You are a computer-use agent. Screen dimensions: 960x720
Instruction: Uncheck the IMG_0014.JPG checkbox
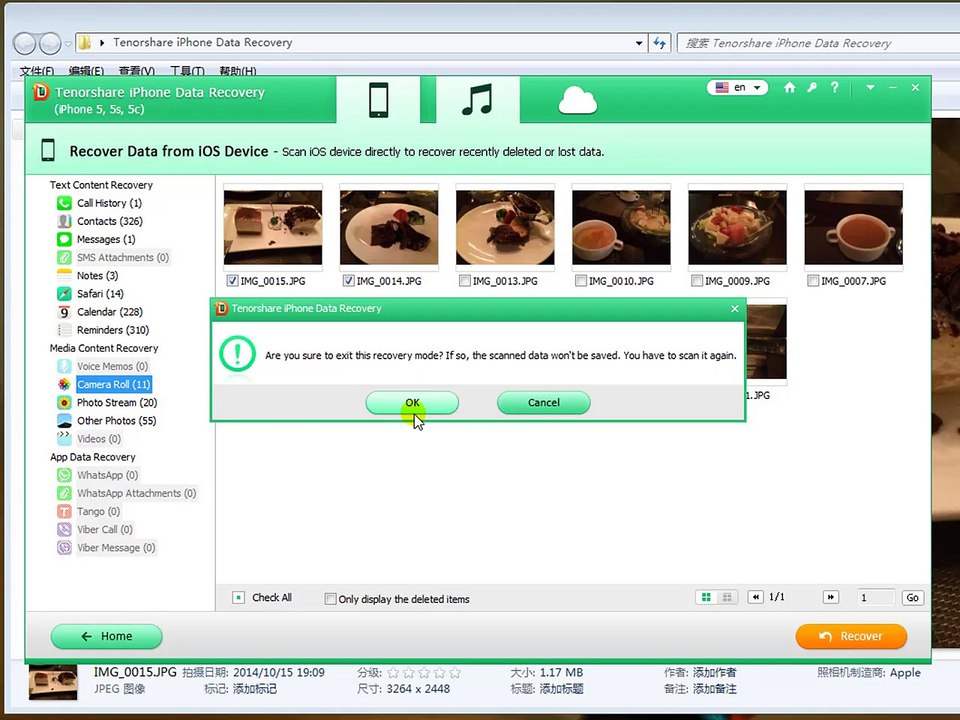(348, 281)
